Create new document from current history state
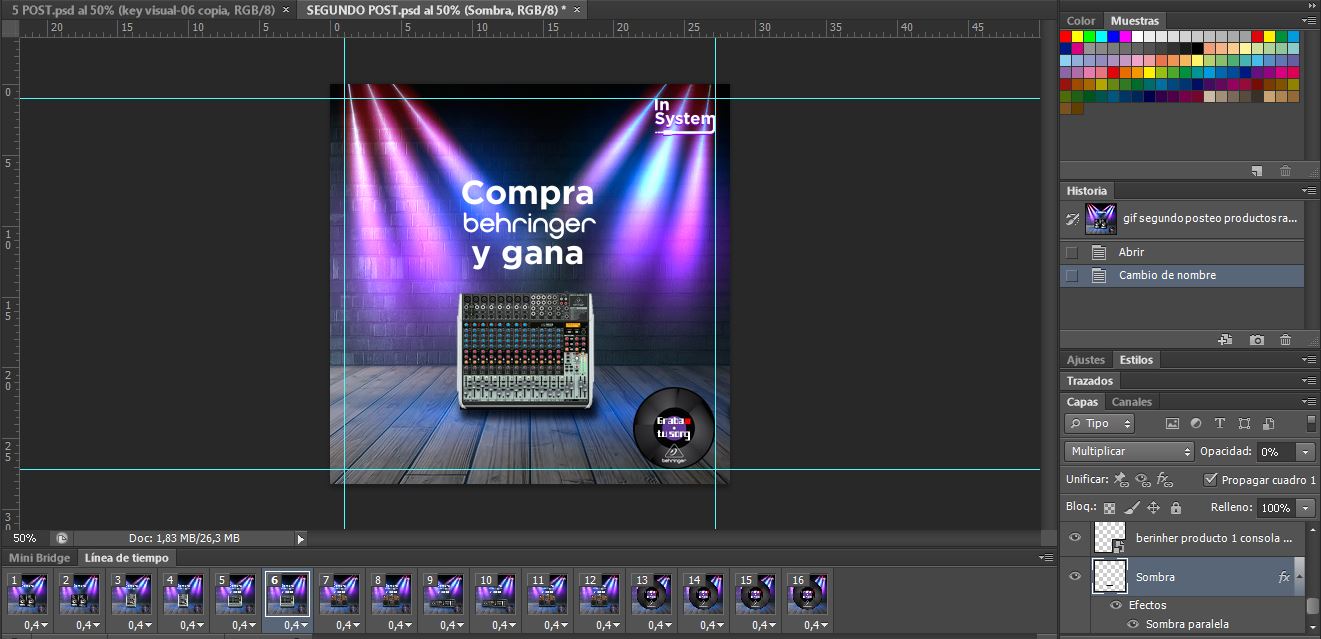This screenshot has height=639, width=1321. coord(1225,340)
